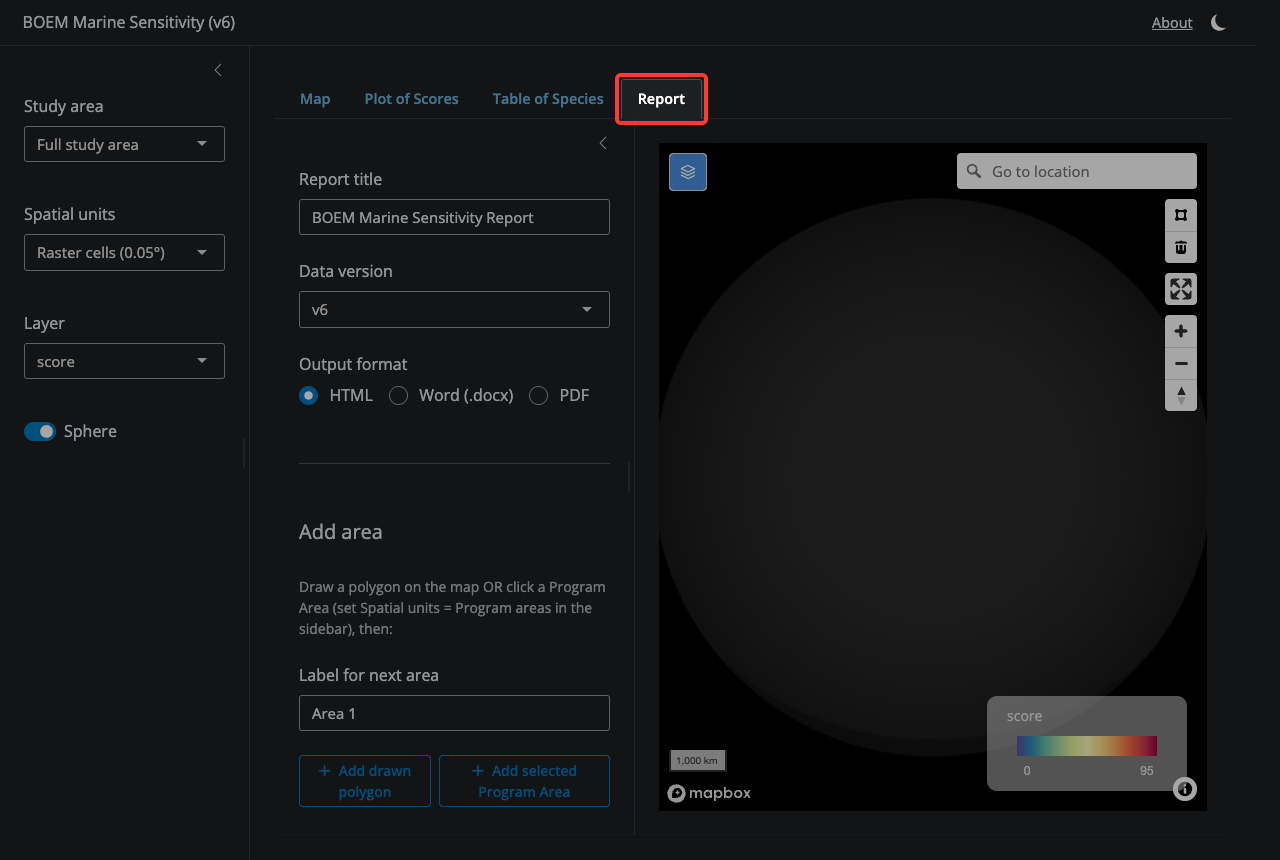This screenshot has height=860, width=1280.
Task: Click Add drawn polygon button
Action: click(365, 781)
